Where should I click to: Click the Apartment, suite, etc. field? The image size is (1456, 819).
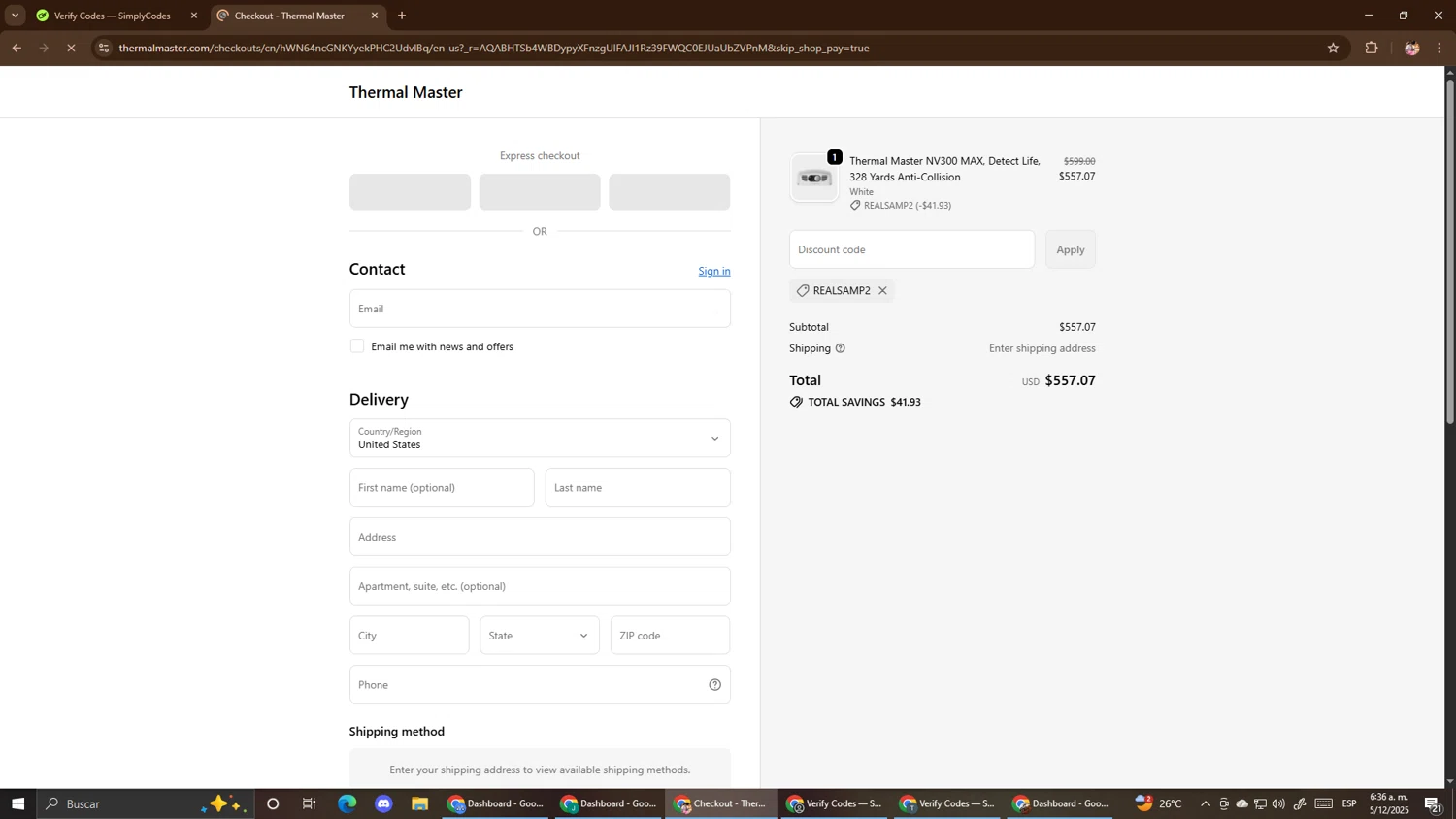point(540,586)
